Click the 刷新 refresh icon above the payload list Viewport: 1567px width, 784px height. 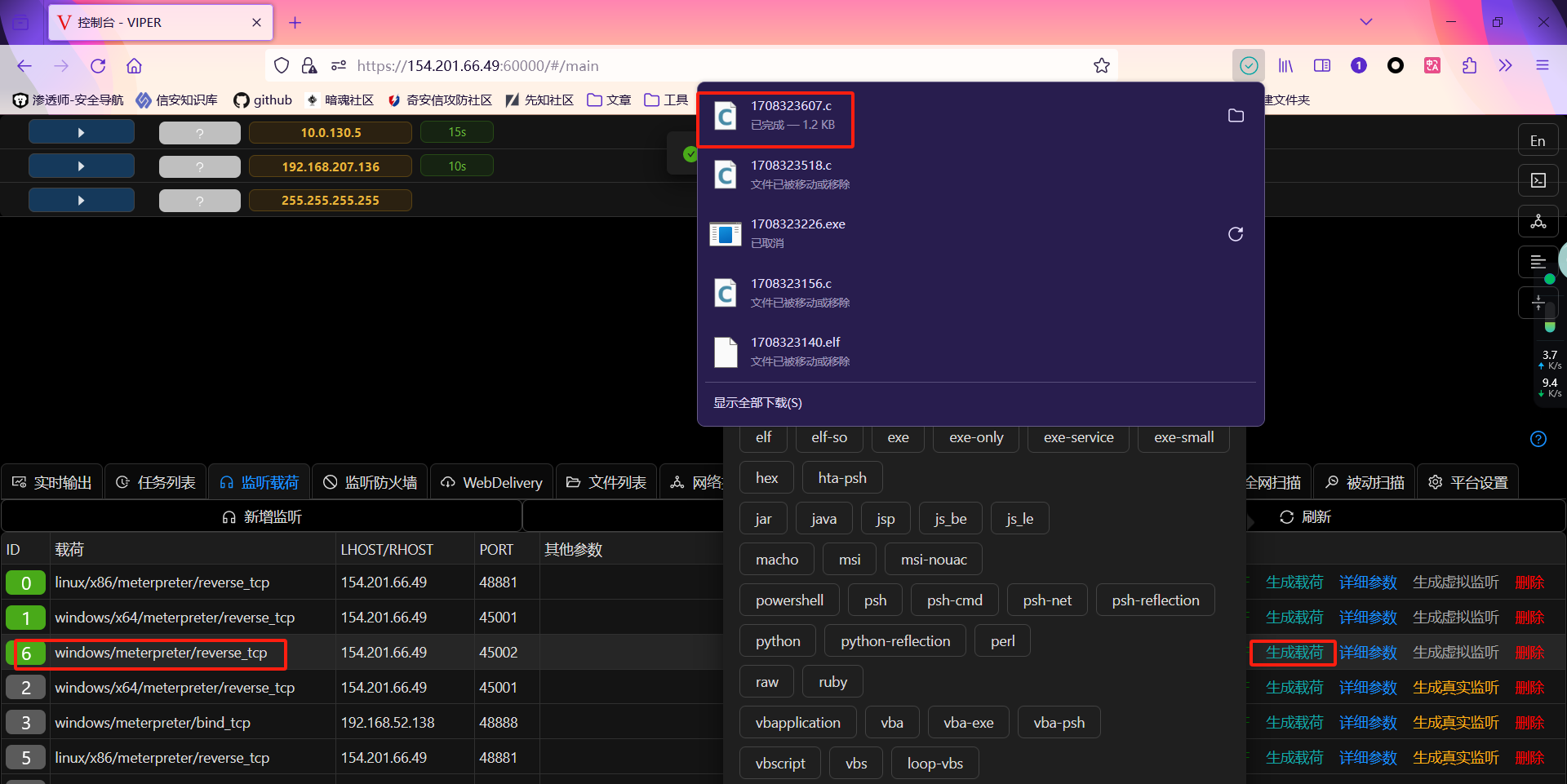(1287, 516)
